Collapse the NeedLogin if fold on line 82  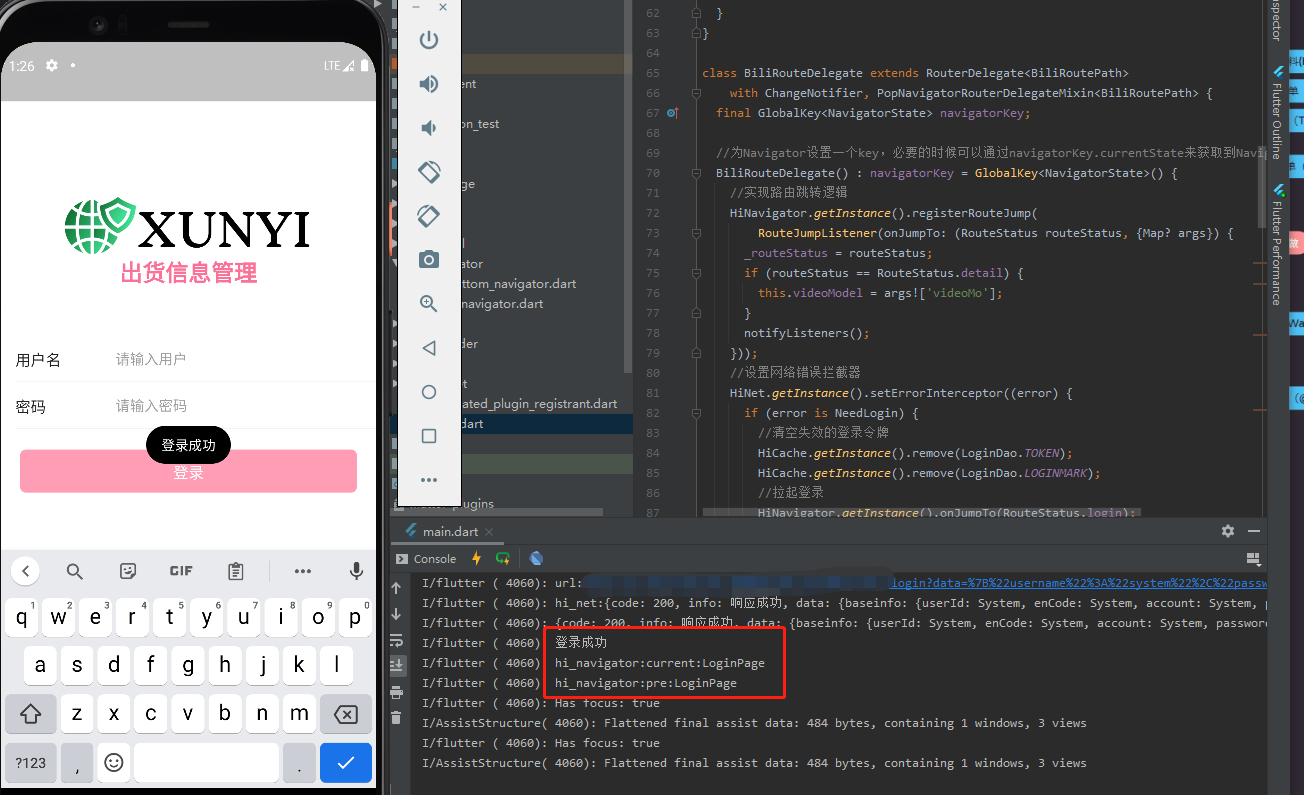(697, 413)
